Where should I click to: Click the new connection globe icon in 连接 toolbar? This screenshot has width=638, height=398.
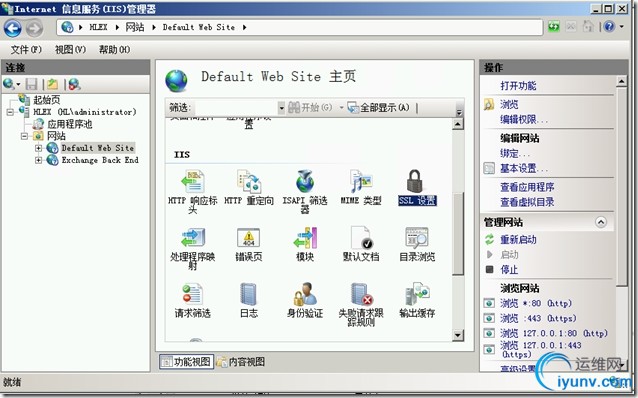pyautogui.click(x=9, y=84)
